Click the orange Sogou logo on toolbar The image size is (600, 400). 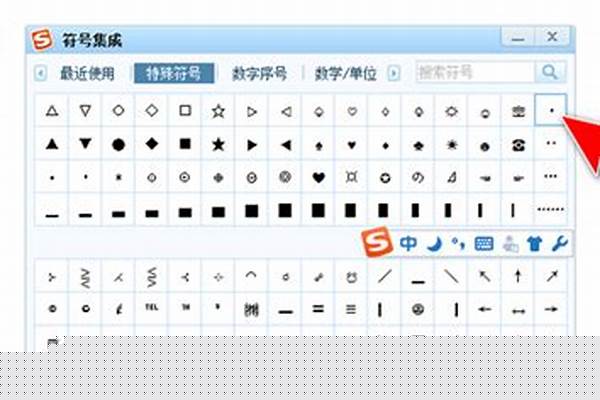pos(377,242)
